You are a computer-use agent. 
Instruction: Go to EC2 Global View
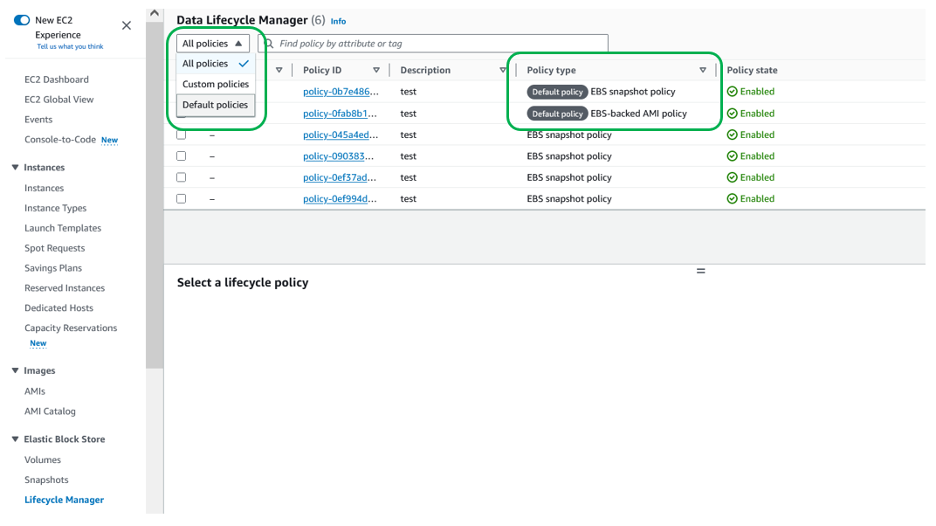[58, 99]
